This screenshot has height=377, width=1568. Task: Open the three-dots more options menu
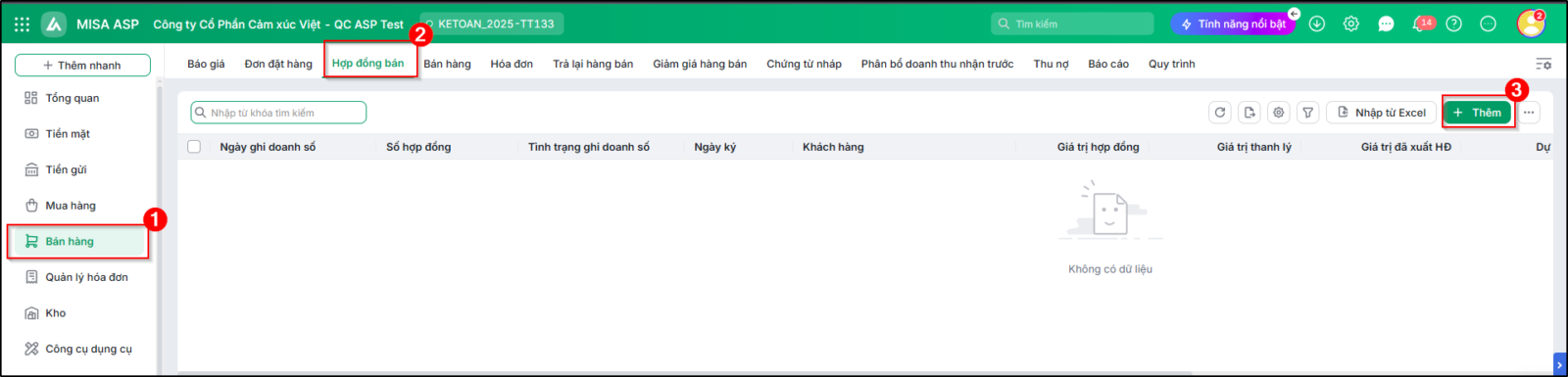tap(1529, 113)
